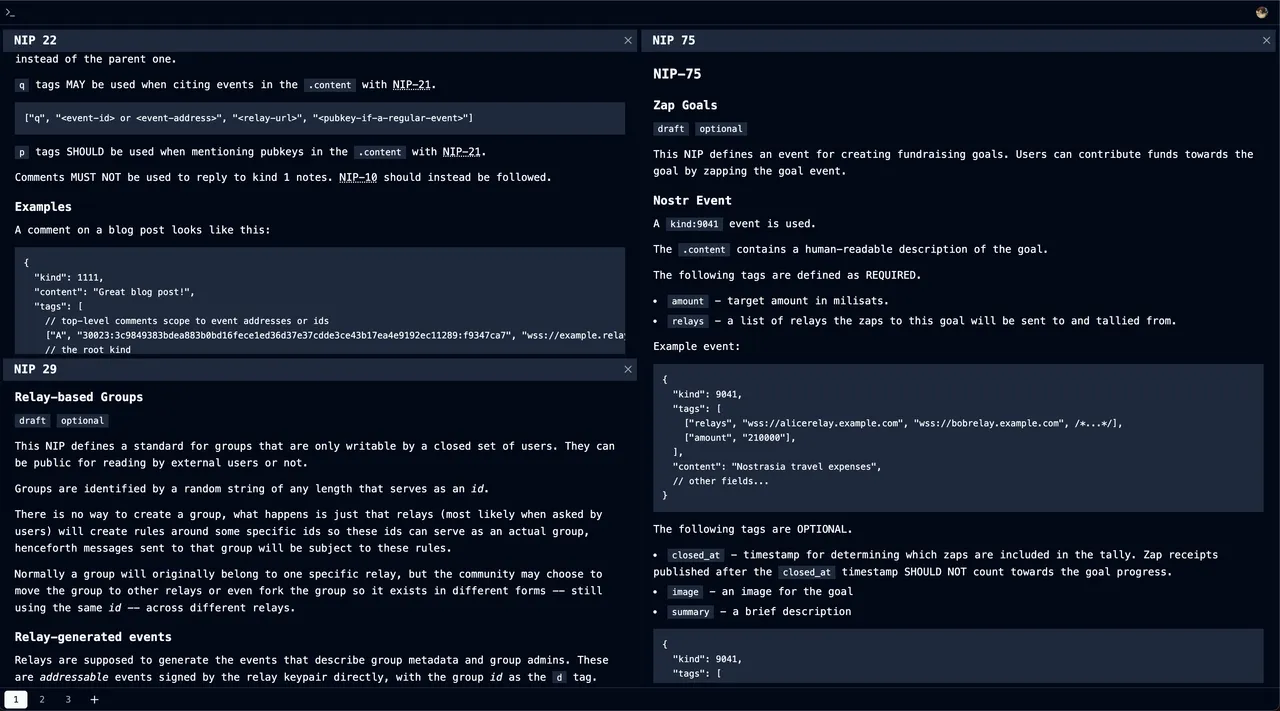Click the kind:9041 inline code label
1280x711 pixels.
click(694, 224)
